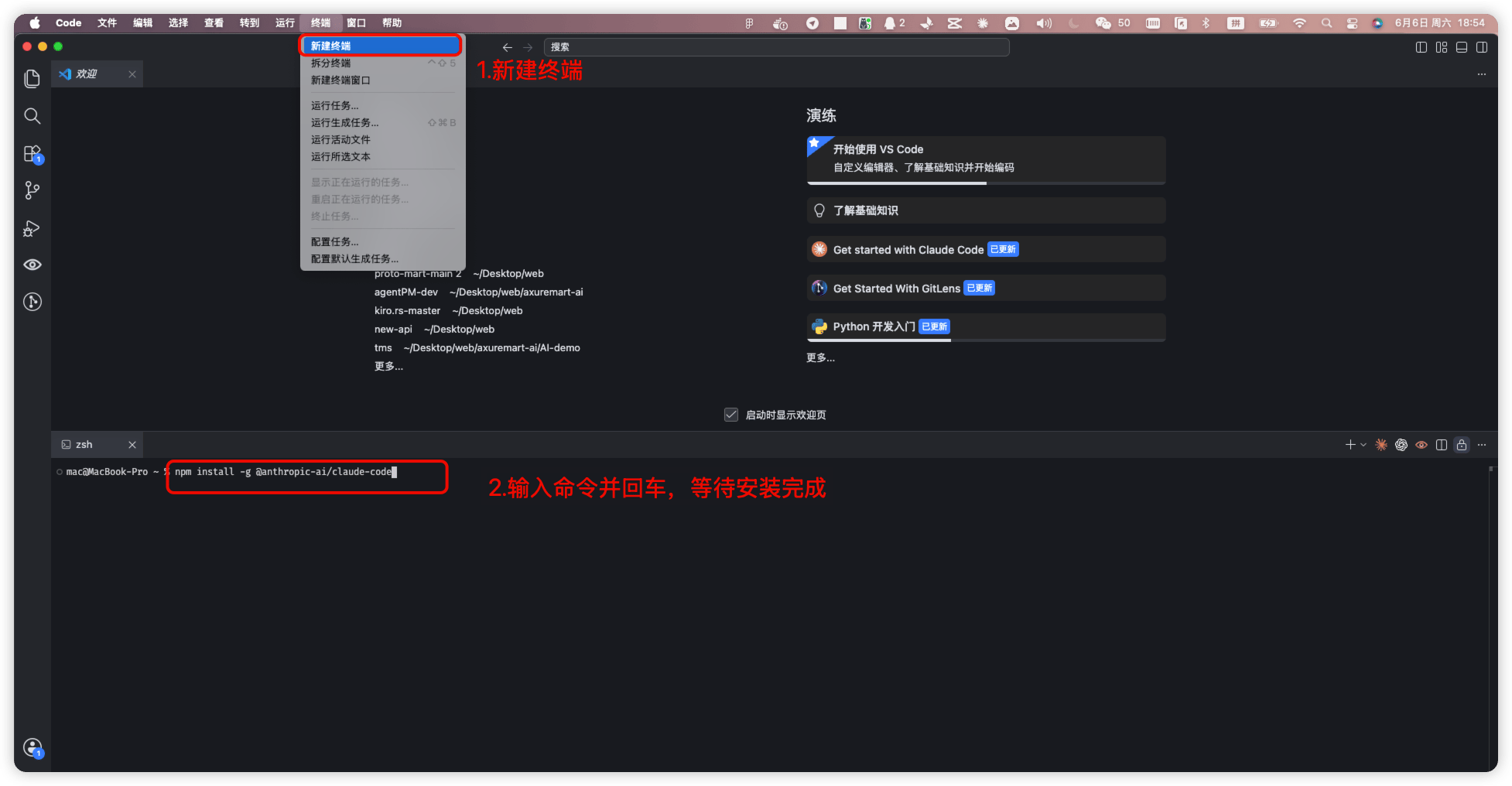The image size is (1512, 786).
Task: Toggle the lock icon in terminal toolbar
Action: click(x=1462, y=445)
